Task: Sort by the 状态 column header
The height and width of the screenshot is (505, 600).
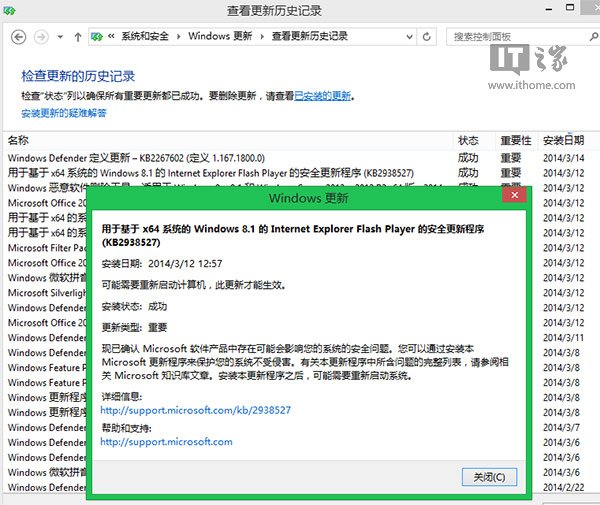Action: click(468, 141)
